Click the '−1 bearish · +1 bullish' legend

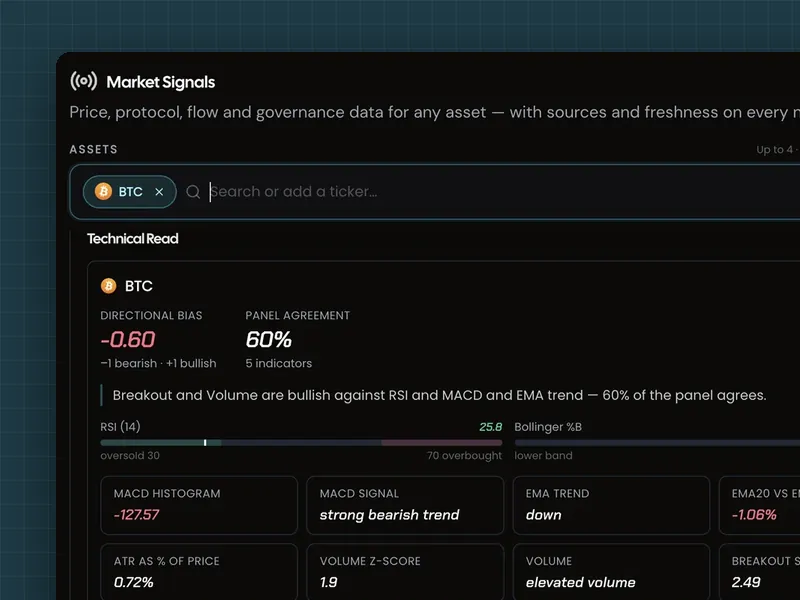point(158,363)
